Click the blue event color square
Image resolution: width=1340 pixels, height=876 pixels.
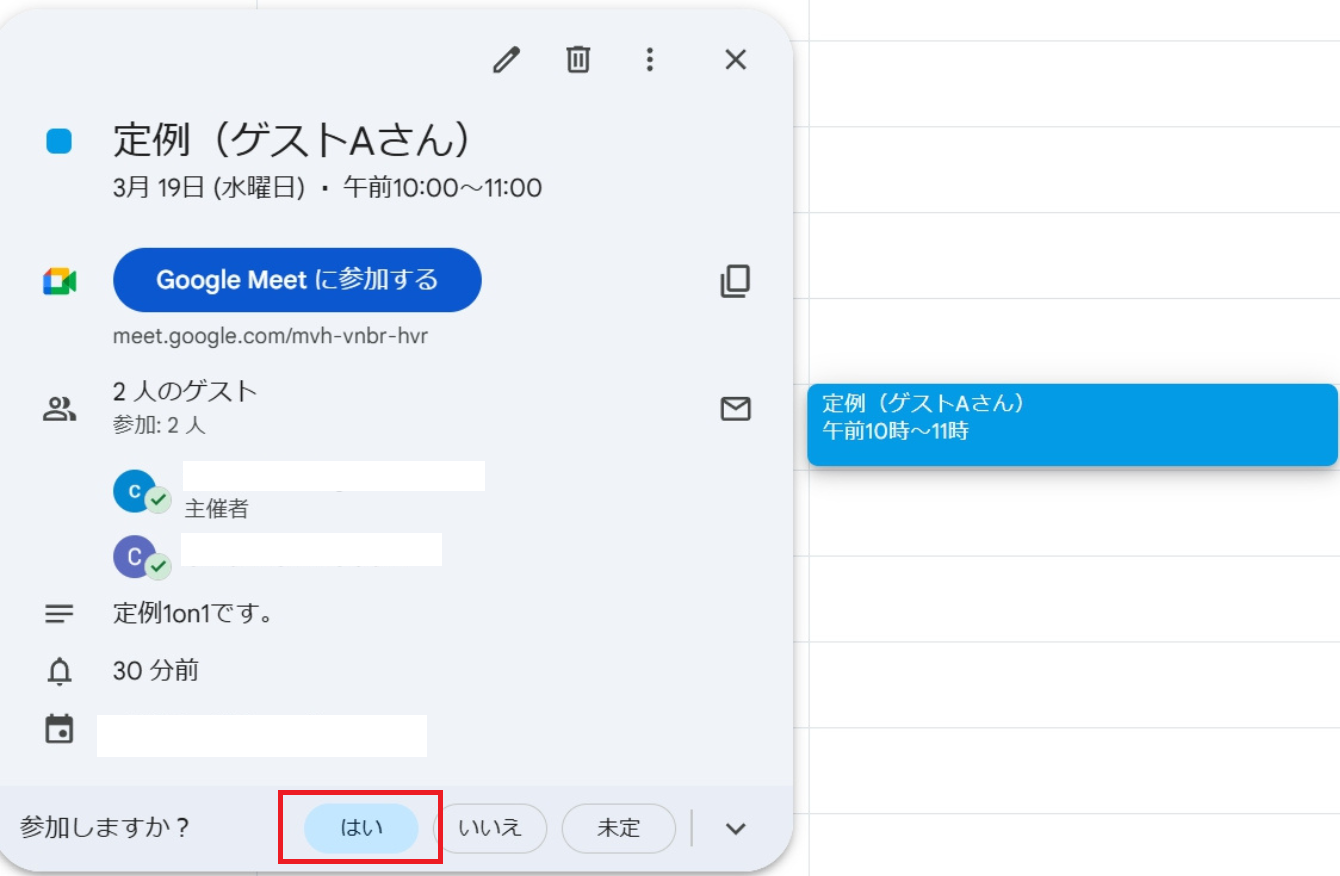(x=60, y=142)
